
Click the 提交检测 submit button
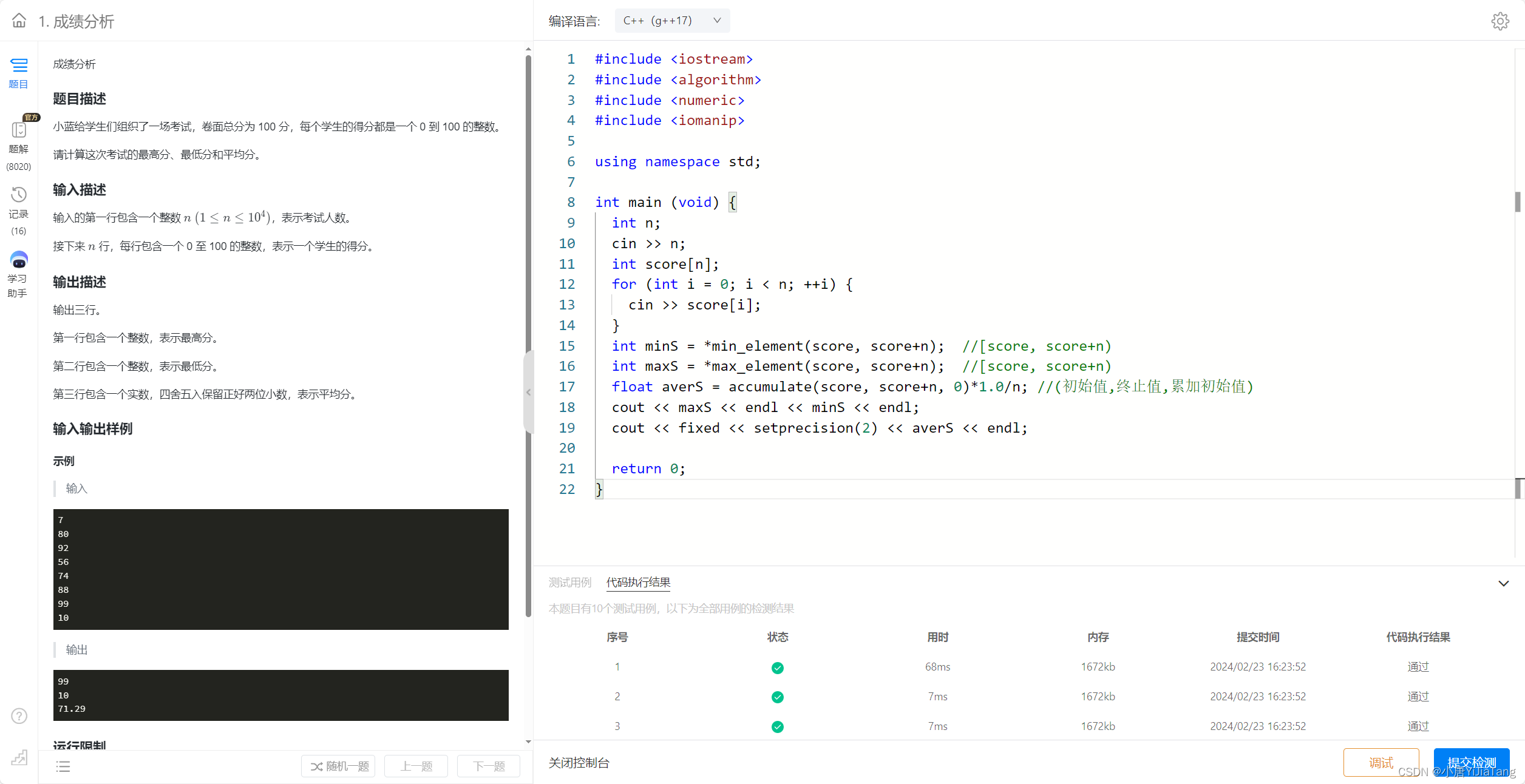point(1472,763)
